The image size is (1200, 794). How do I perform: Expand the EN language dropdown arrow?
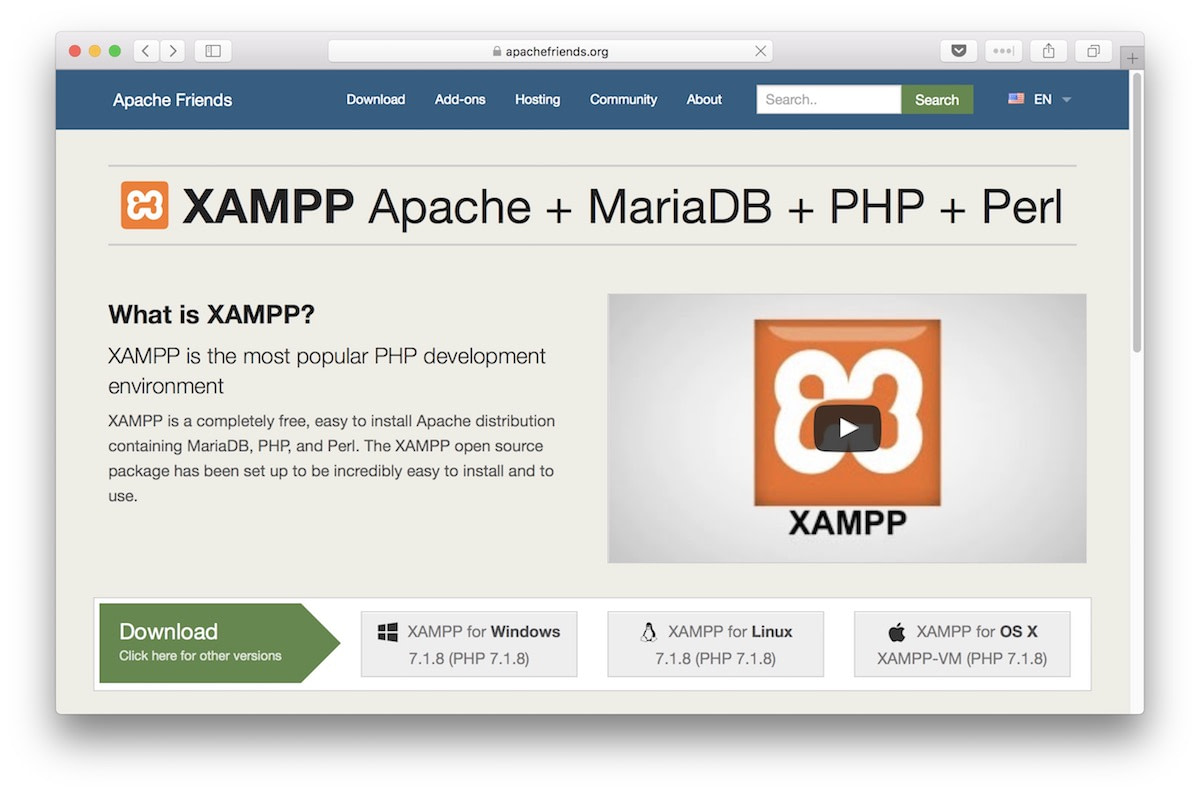1066,100
